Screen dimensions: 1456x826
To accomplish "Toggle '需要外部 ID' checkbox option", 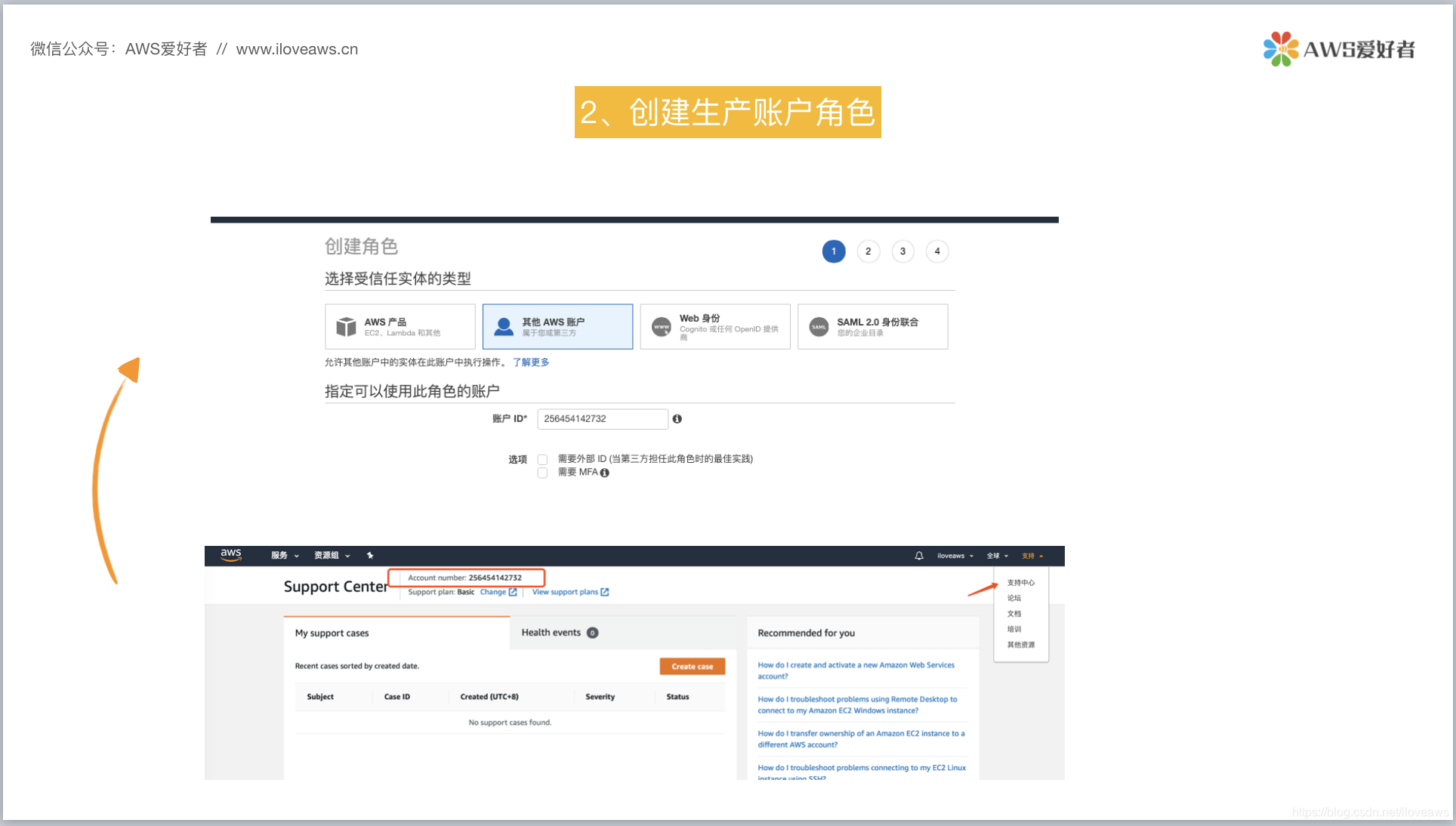I will (544, 458).
